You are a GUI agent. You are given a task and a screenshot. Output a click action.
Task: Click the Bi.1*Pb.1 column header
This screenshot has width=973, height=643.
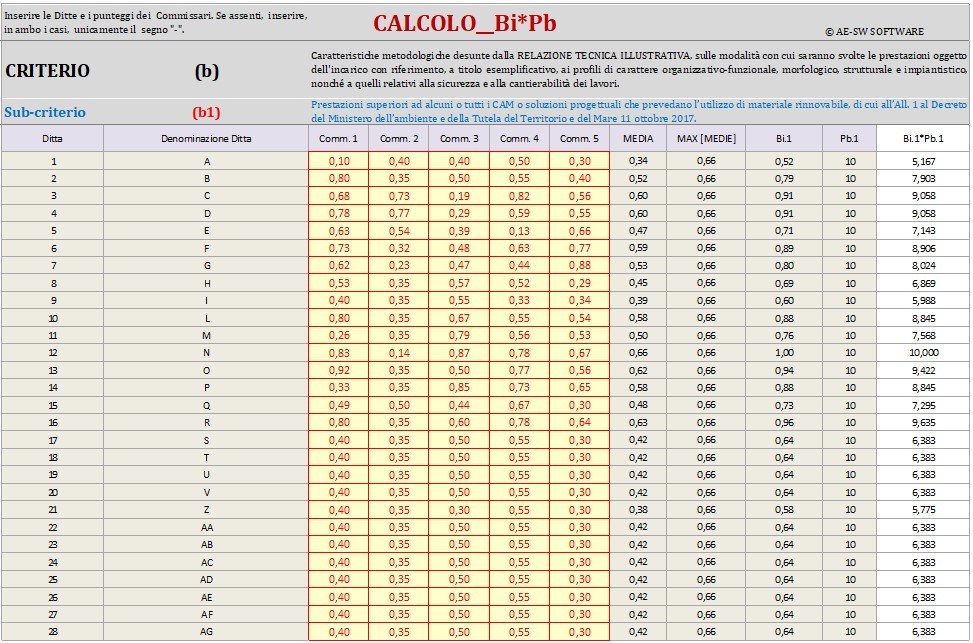pos(923,138)
